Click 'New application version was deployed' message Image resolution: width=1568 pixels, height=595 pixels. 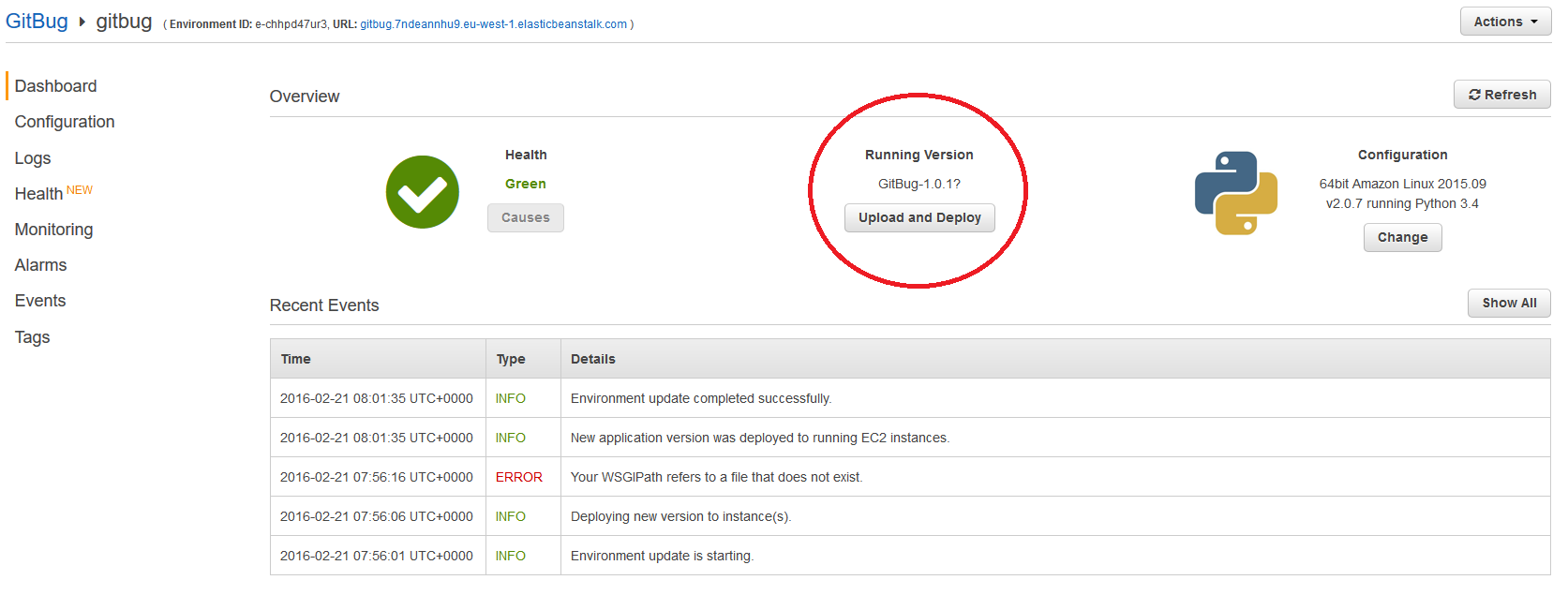760,438
